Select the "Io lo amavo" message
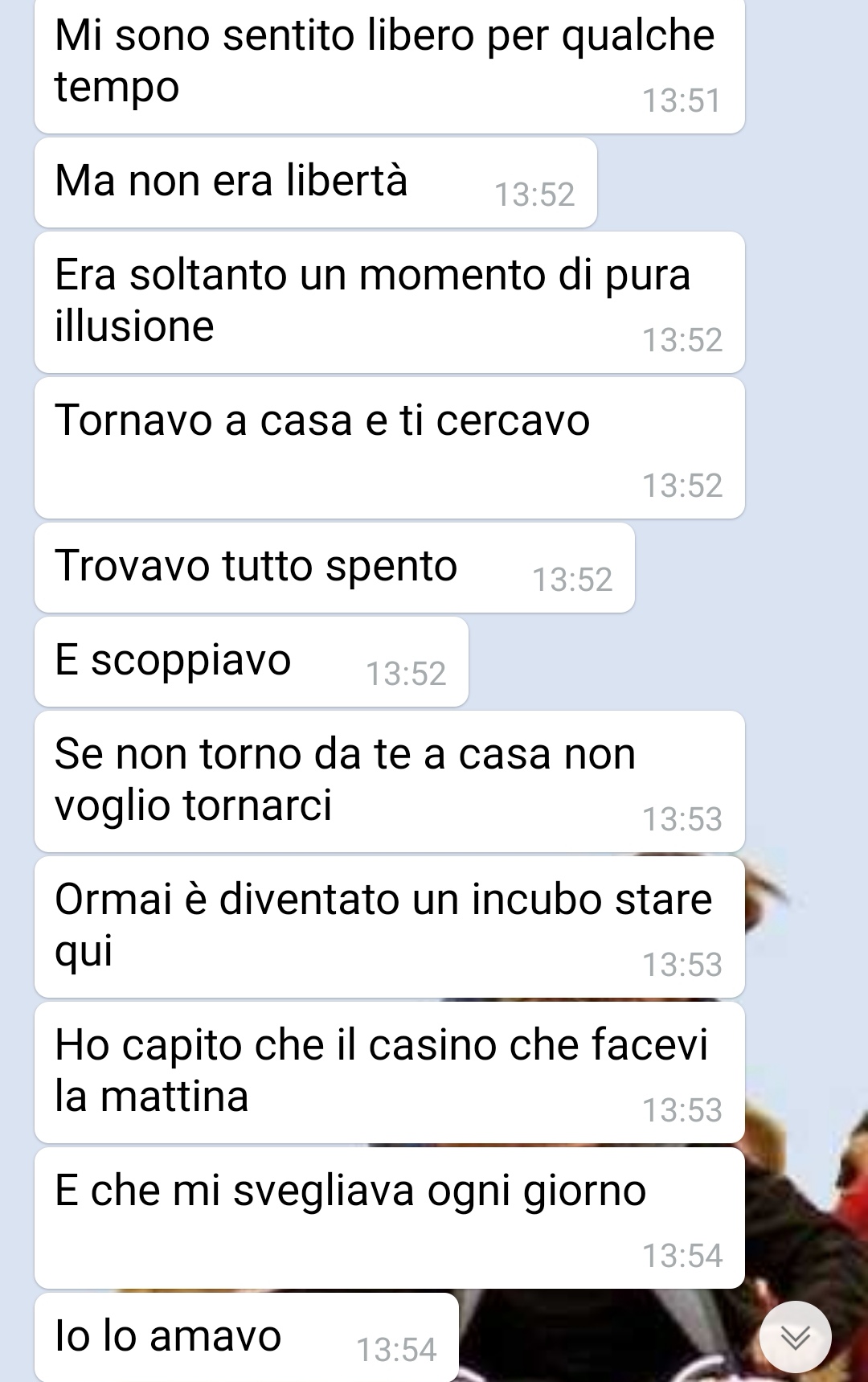Image resolution: width=868 pixels, height=1382 pixels. [x=247, y=1337]
